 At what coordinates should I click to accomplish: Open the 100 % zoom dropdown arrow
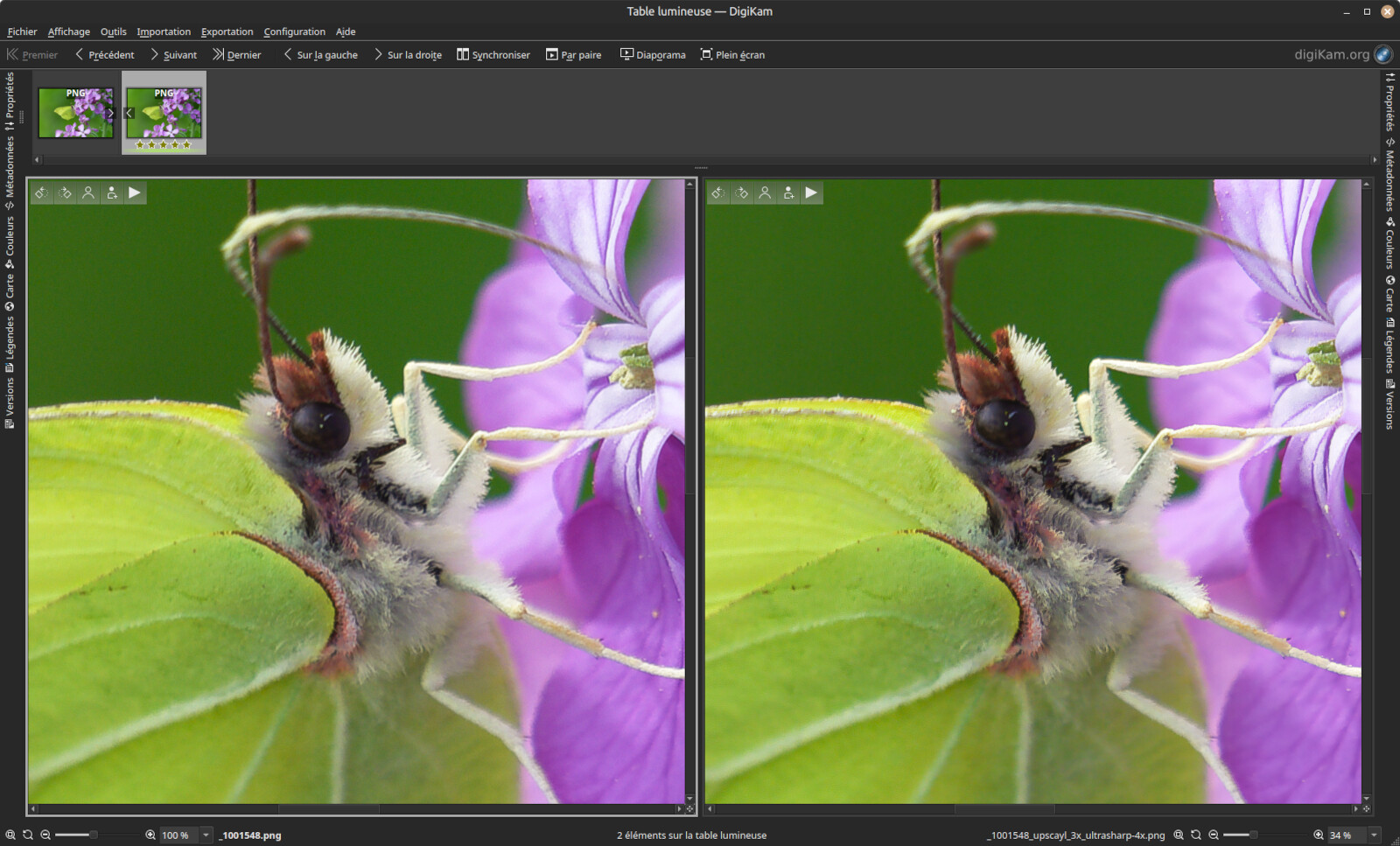(206, 835)
